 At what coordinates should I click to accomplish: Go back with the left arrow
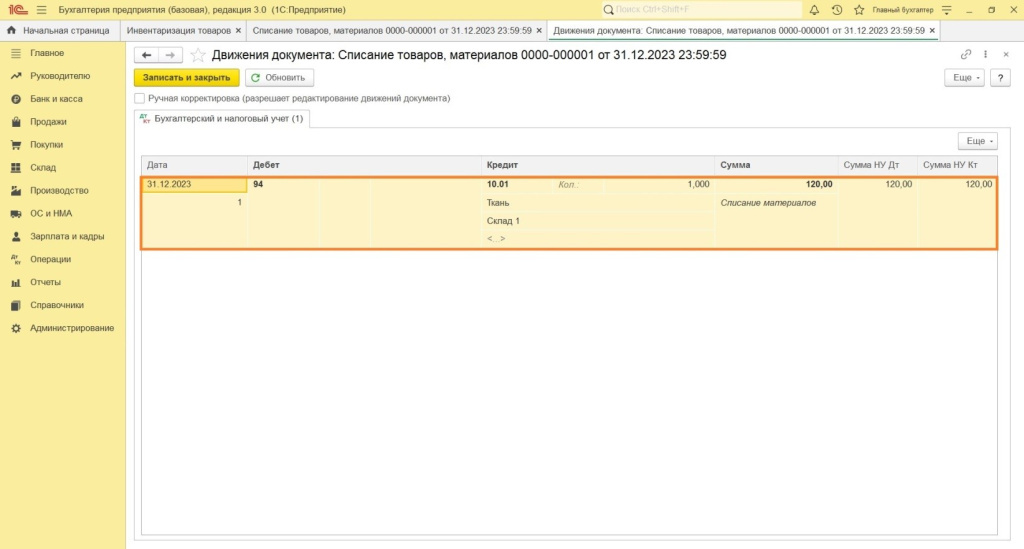point(146,55)
